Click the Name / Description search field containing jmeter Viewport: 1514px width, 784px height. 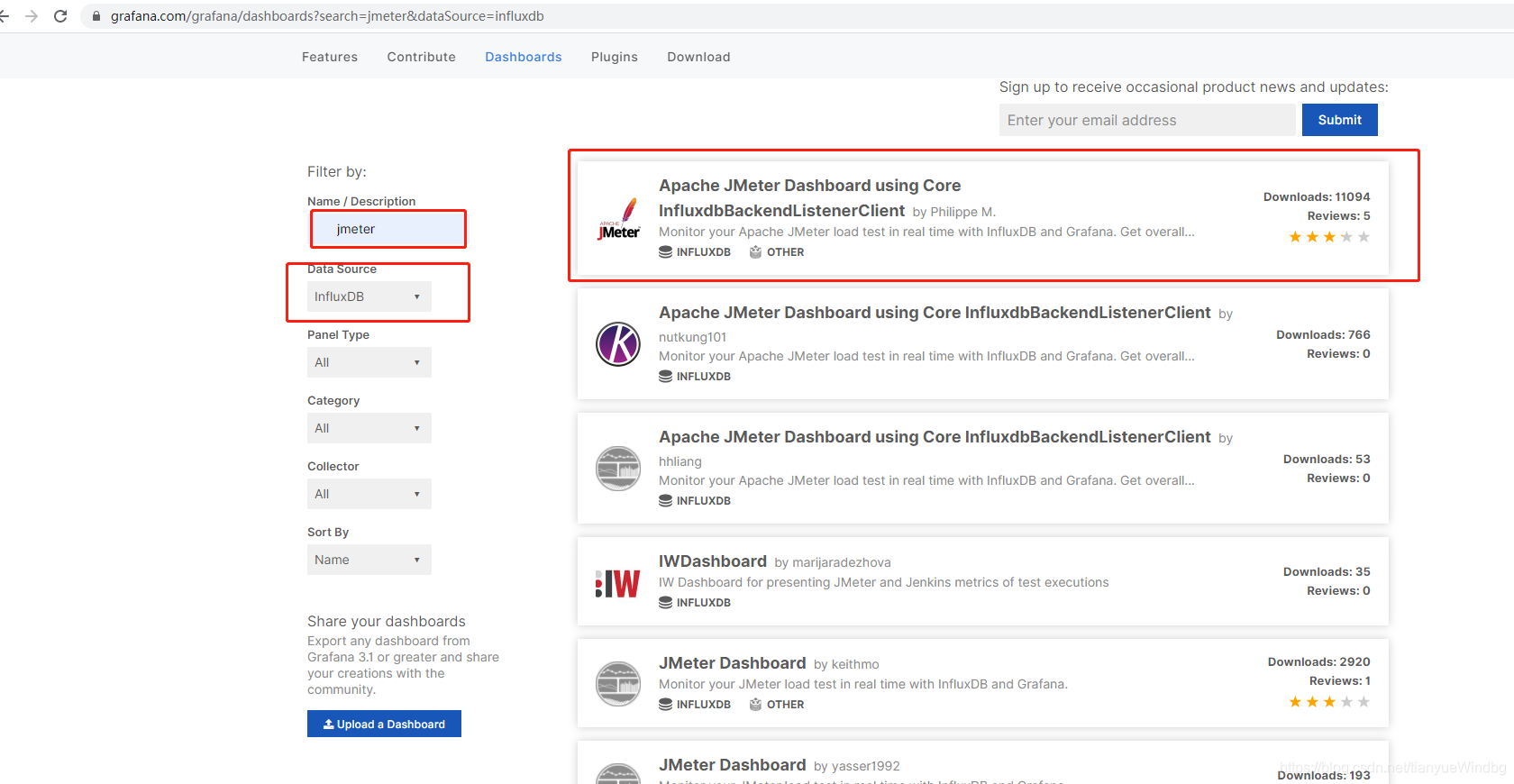[x=388, y=229]
